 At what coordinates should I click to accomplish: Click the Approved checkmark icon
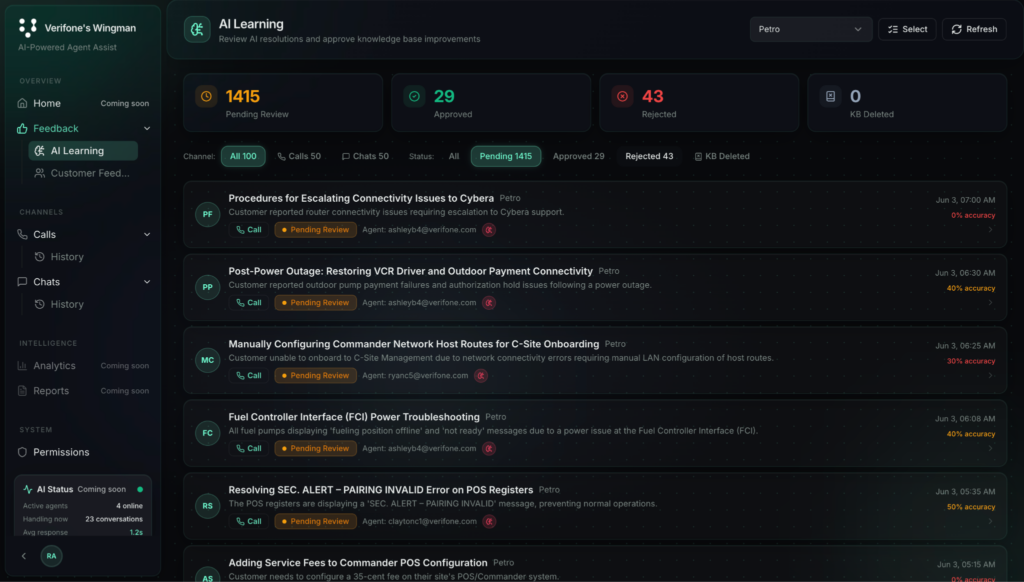(414, 97)
